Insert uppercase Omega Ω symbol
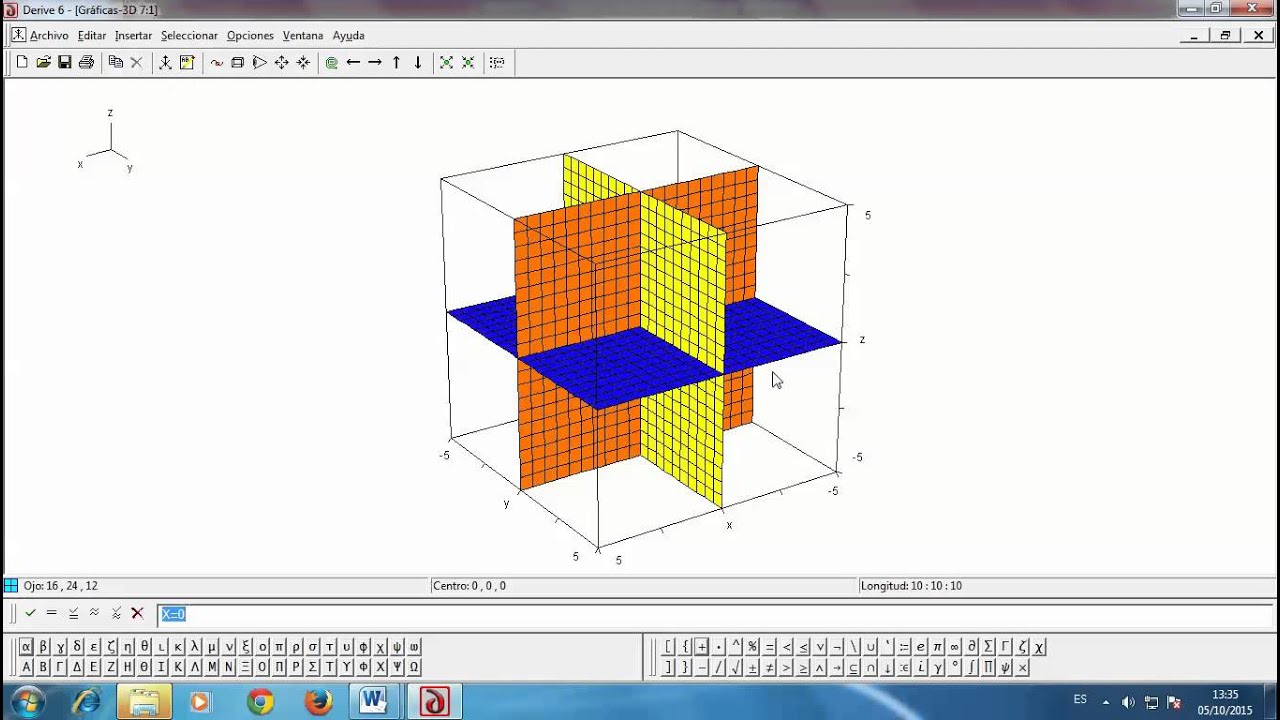The width and height of the screenshot is (1280, 720). tap(413, 667)
